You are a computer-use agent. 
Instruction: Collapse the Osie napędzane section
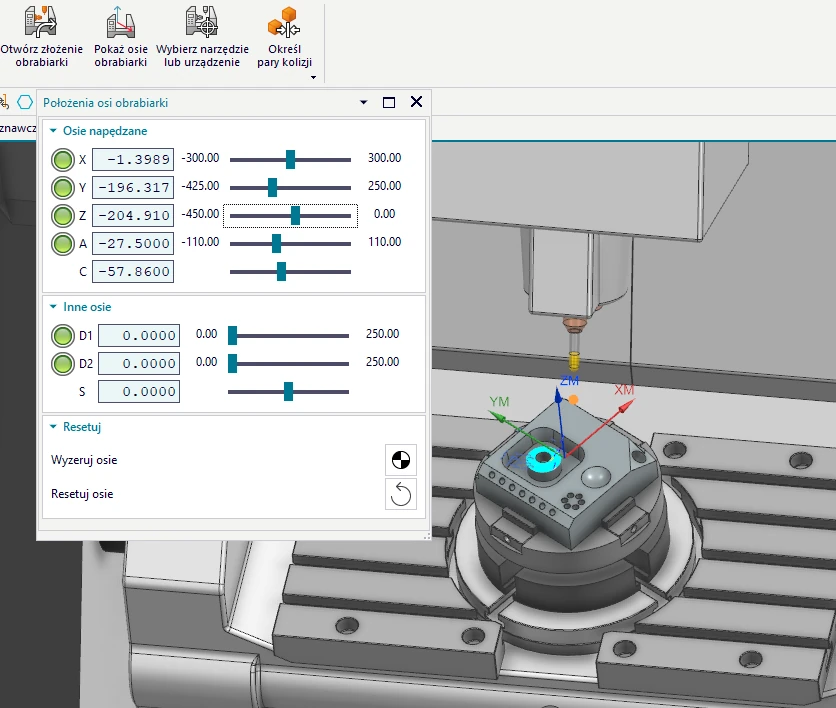click(53, 130)
